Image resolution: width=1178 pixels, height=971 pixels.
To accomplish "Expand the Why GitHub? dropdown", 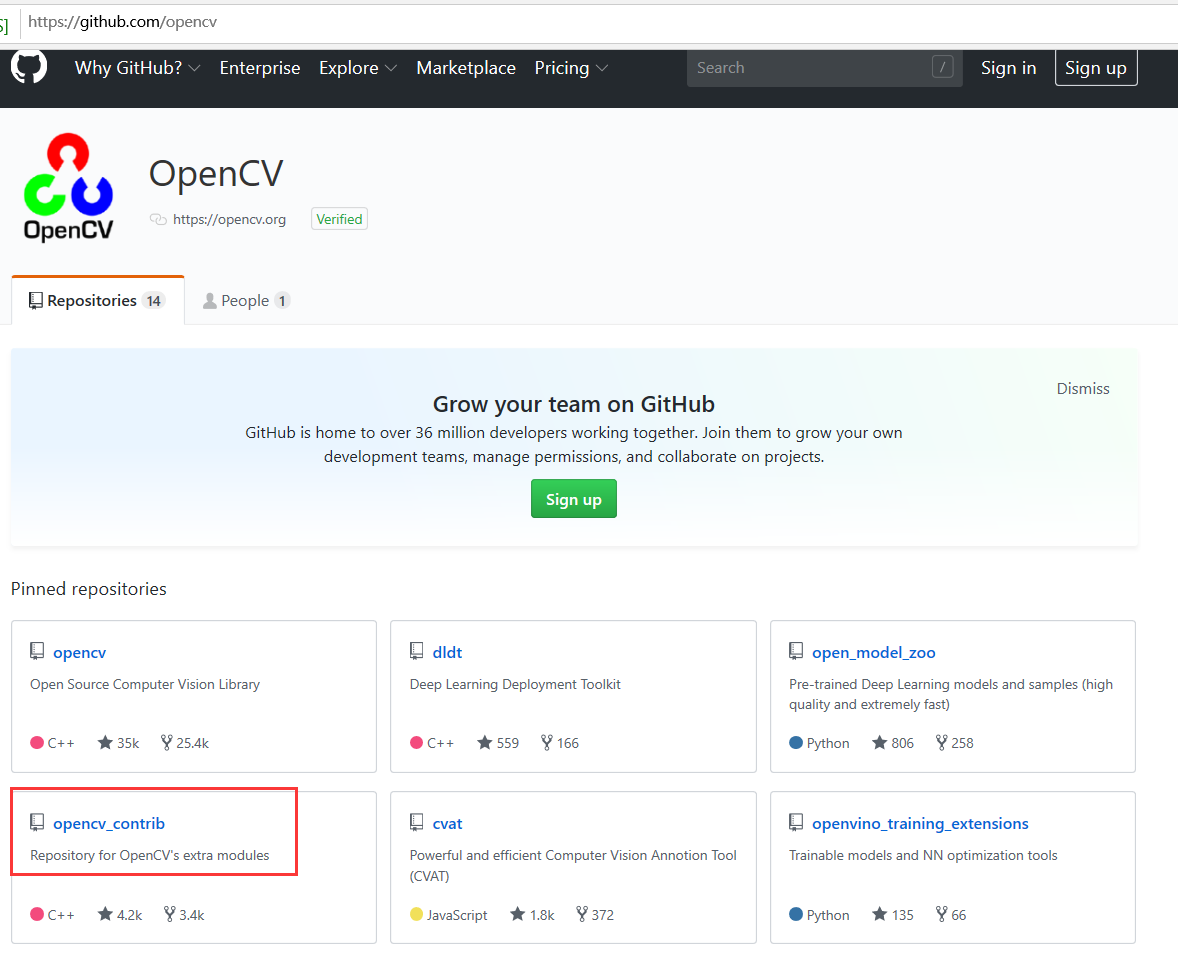I will (137, 68).
